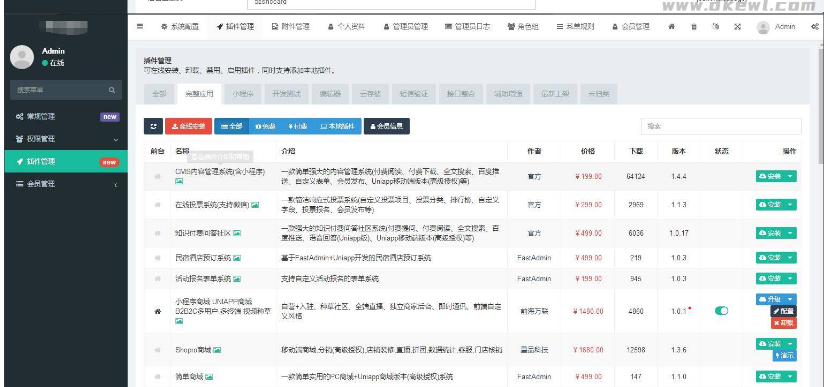Open the preview image icon for 活动报名表单系统

[237, 279]
